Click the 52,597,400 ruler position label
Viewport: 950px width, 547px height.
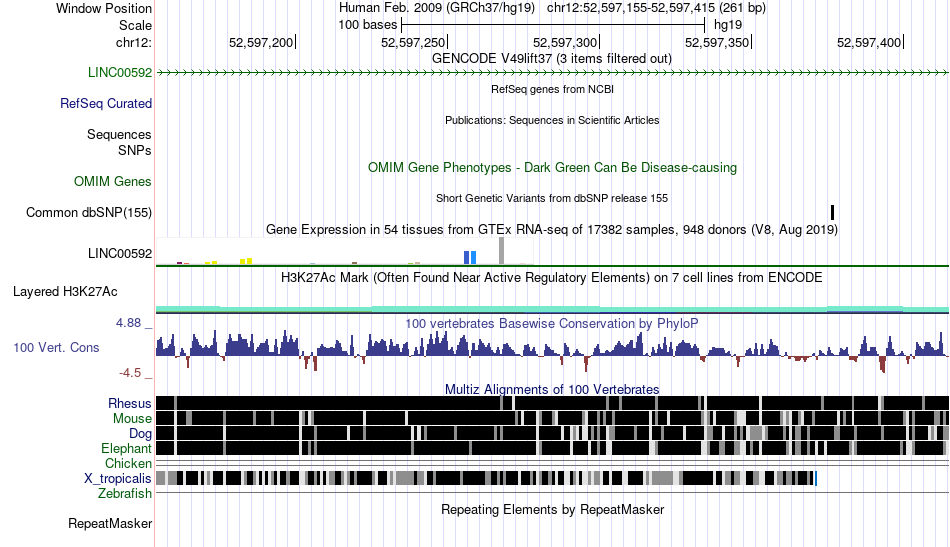coord(869,43)
